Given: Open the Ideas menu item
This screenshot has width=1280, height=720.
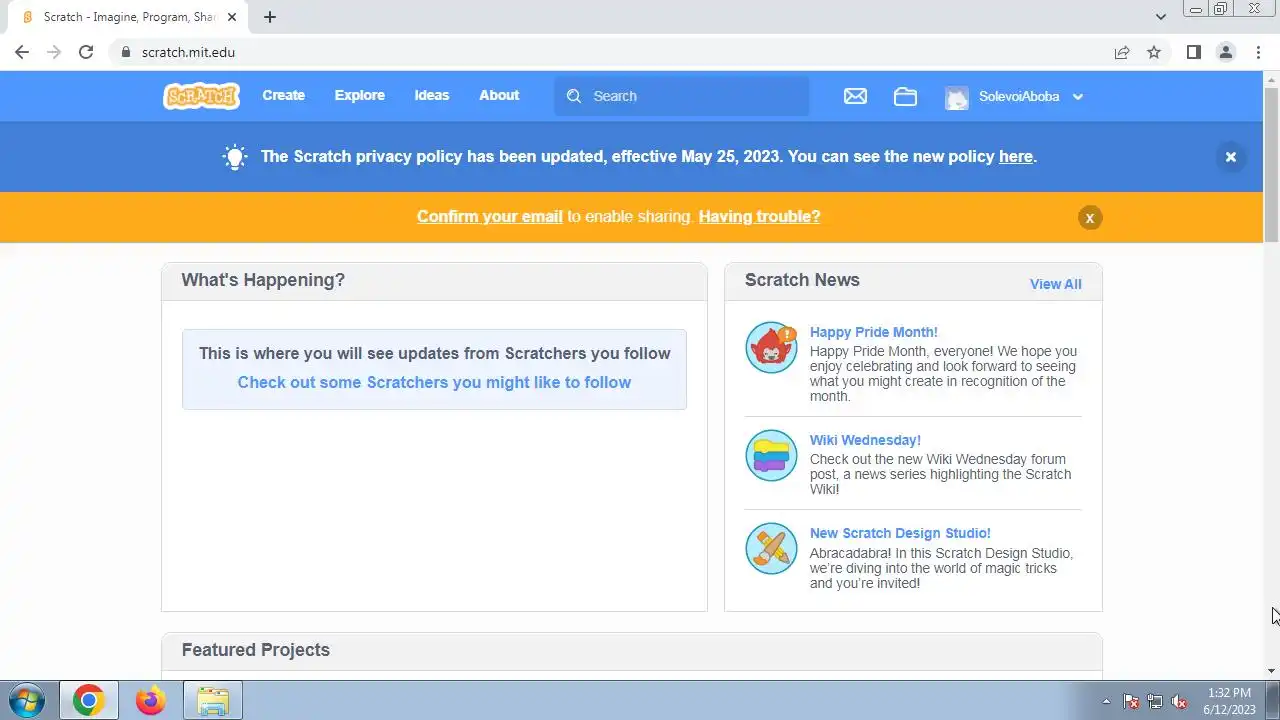Looking at the screenshot, I should coord(432,96).
